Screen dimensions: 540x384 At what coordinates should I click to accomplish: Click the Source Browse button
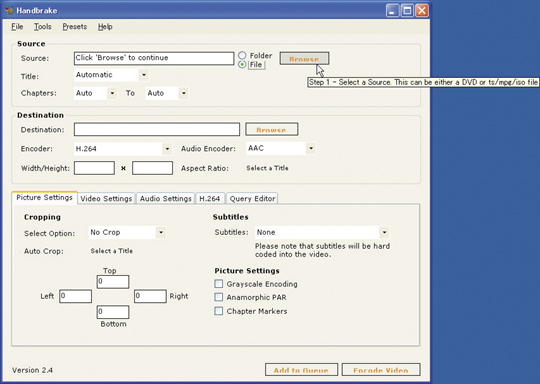304,58
